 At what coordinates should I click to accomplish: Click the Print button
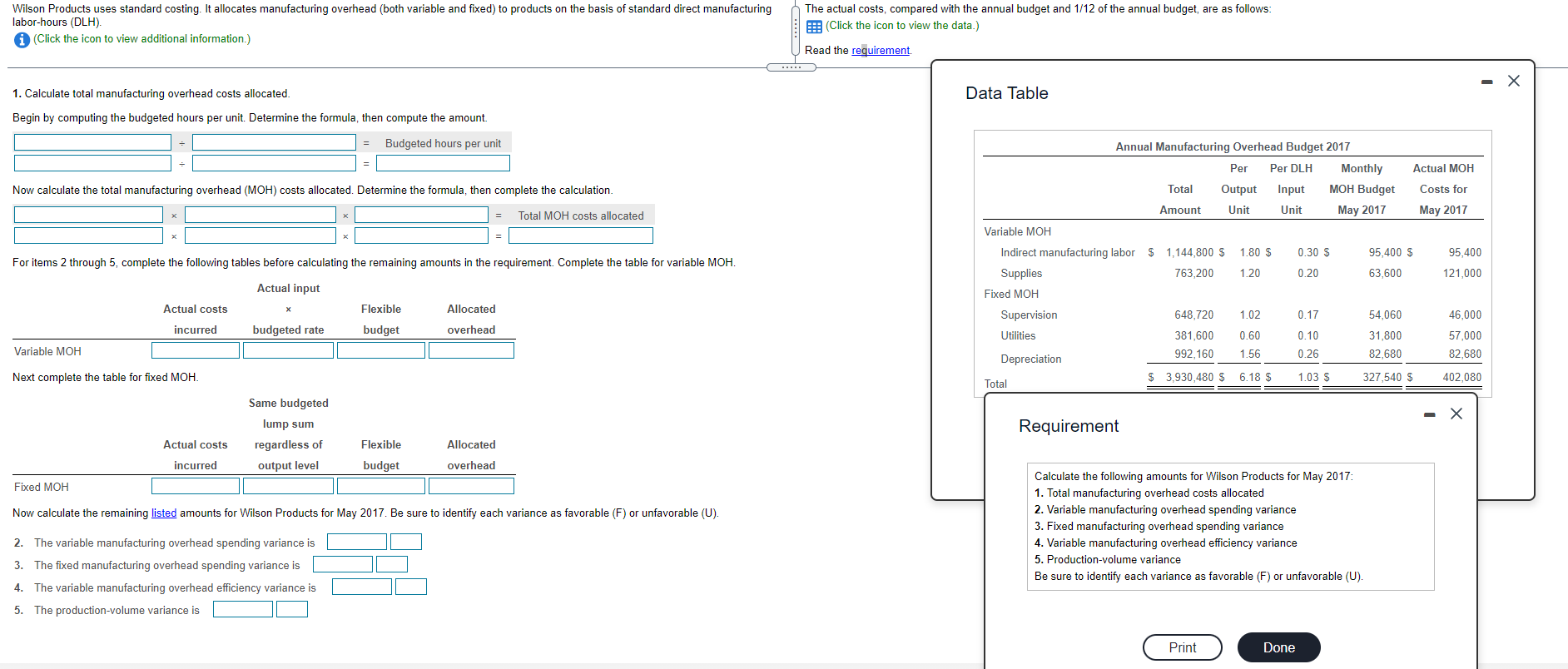pos(1183,647)
